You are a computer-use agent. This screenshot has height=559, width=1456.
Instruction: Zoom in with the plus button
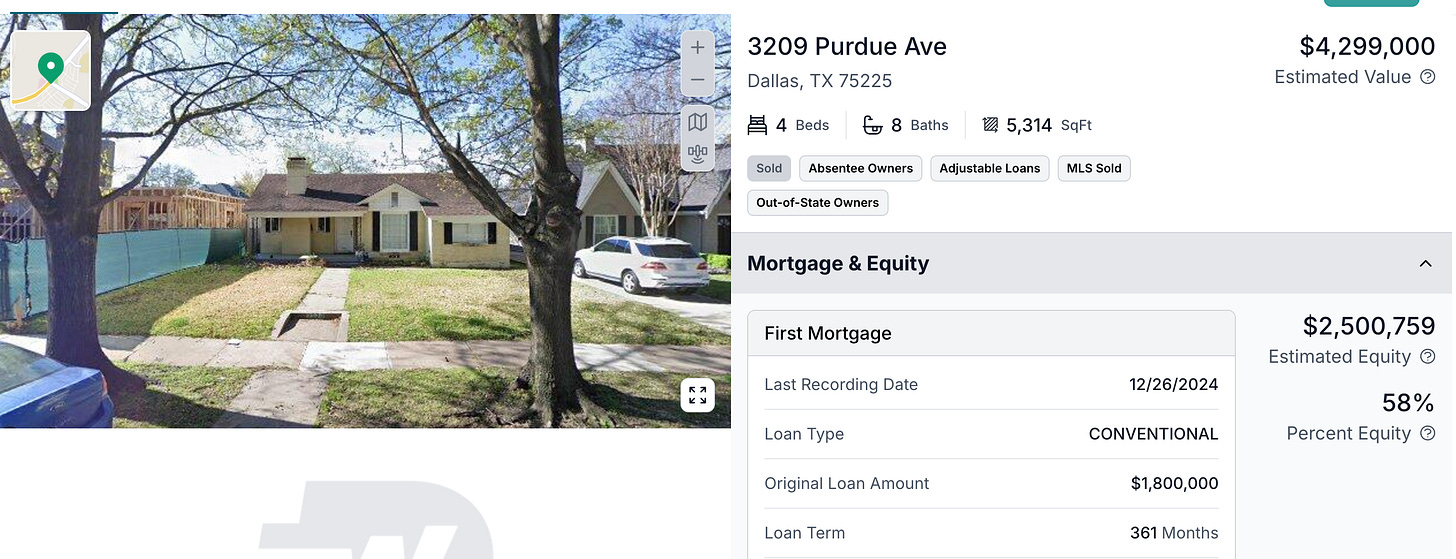[697, 48]
